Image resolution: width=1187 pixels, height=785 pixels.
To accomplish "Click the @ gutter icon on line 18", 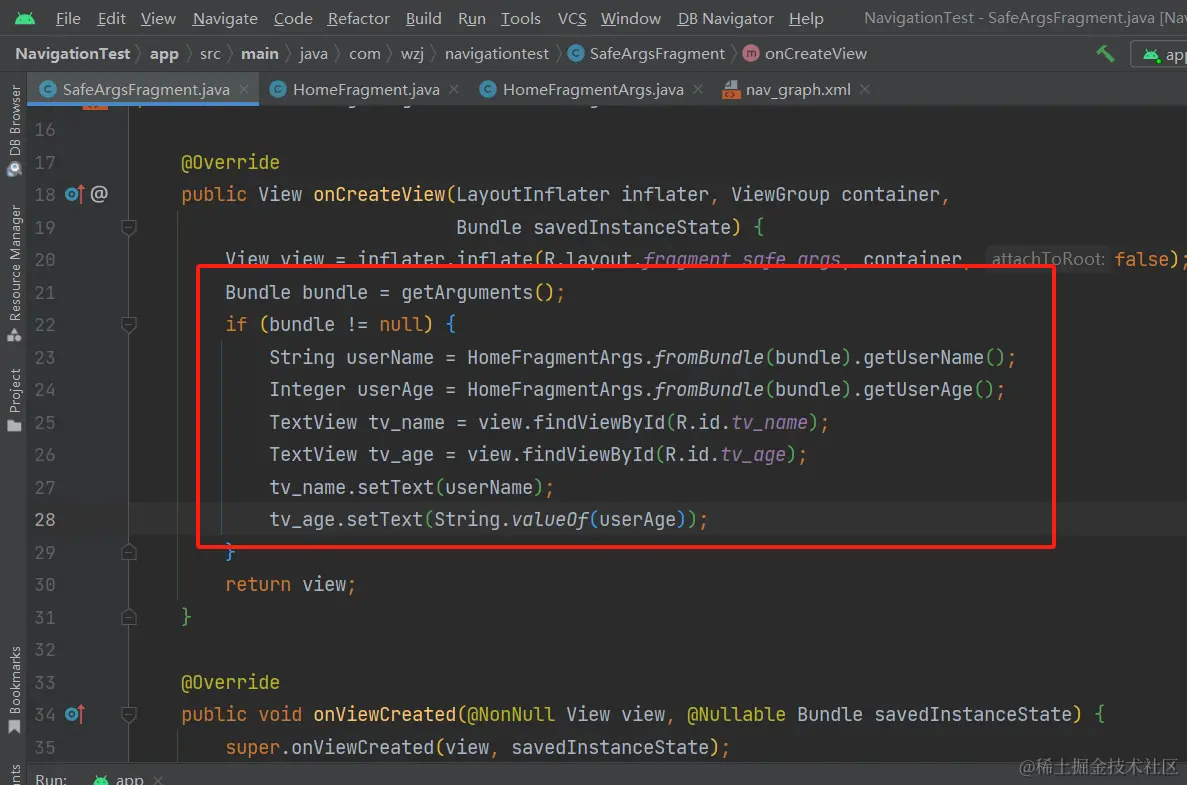I will (99, 195).
